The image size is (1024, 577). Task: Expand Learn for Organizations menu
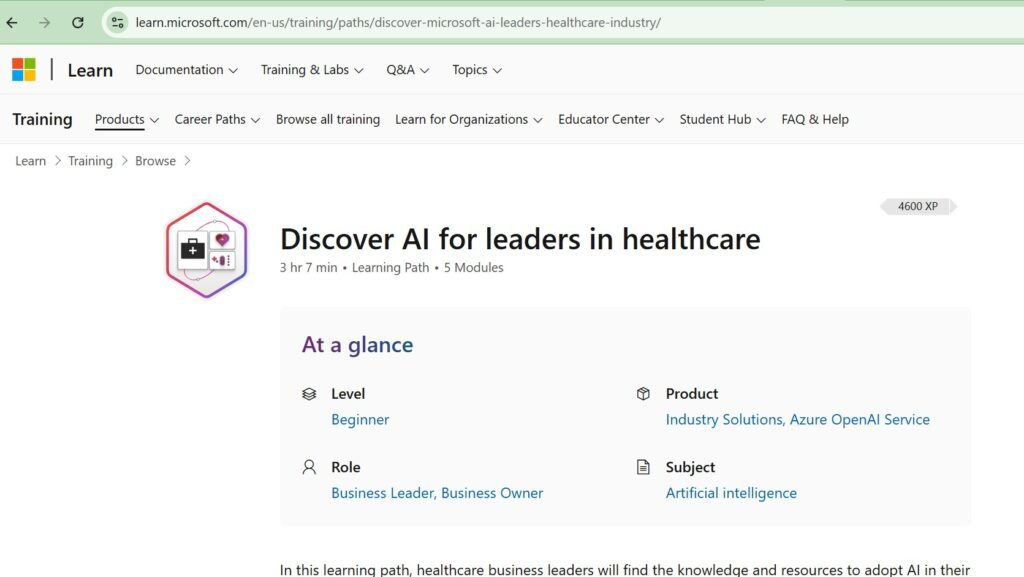pyautogui.click(x=468, y=119)
